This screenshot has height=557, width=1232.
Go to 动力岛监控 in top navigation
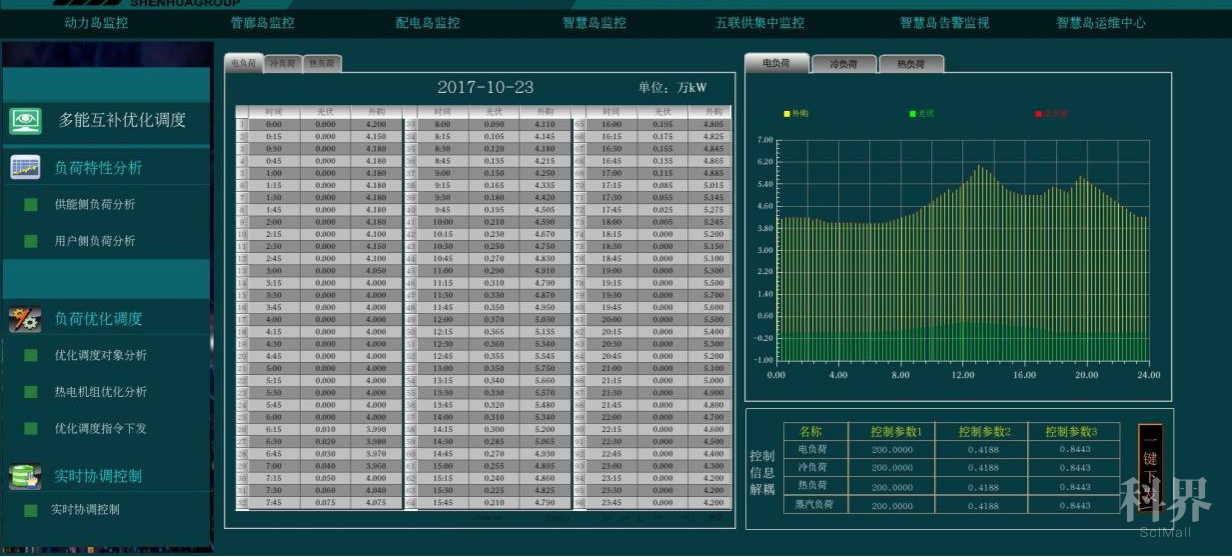pos(96,22)
